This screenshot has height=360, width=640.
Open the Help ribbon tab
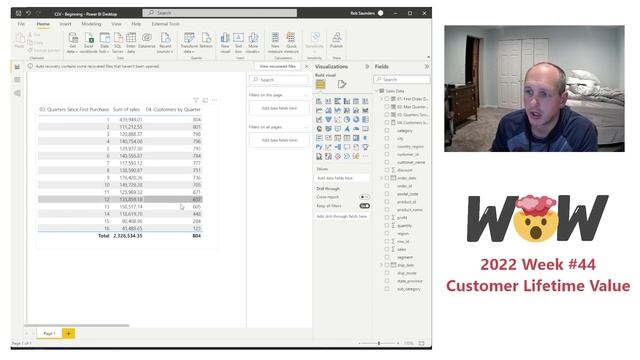click(136, 24)
